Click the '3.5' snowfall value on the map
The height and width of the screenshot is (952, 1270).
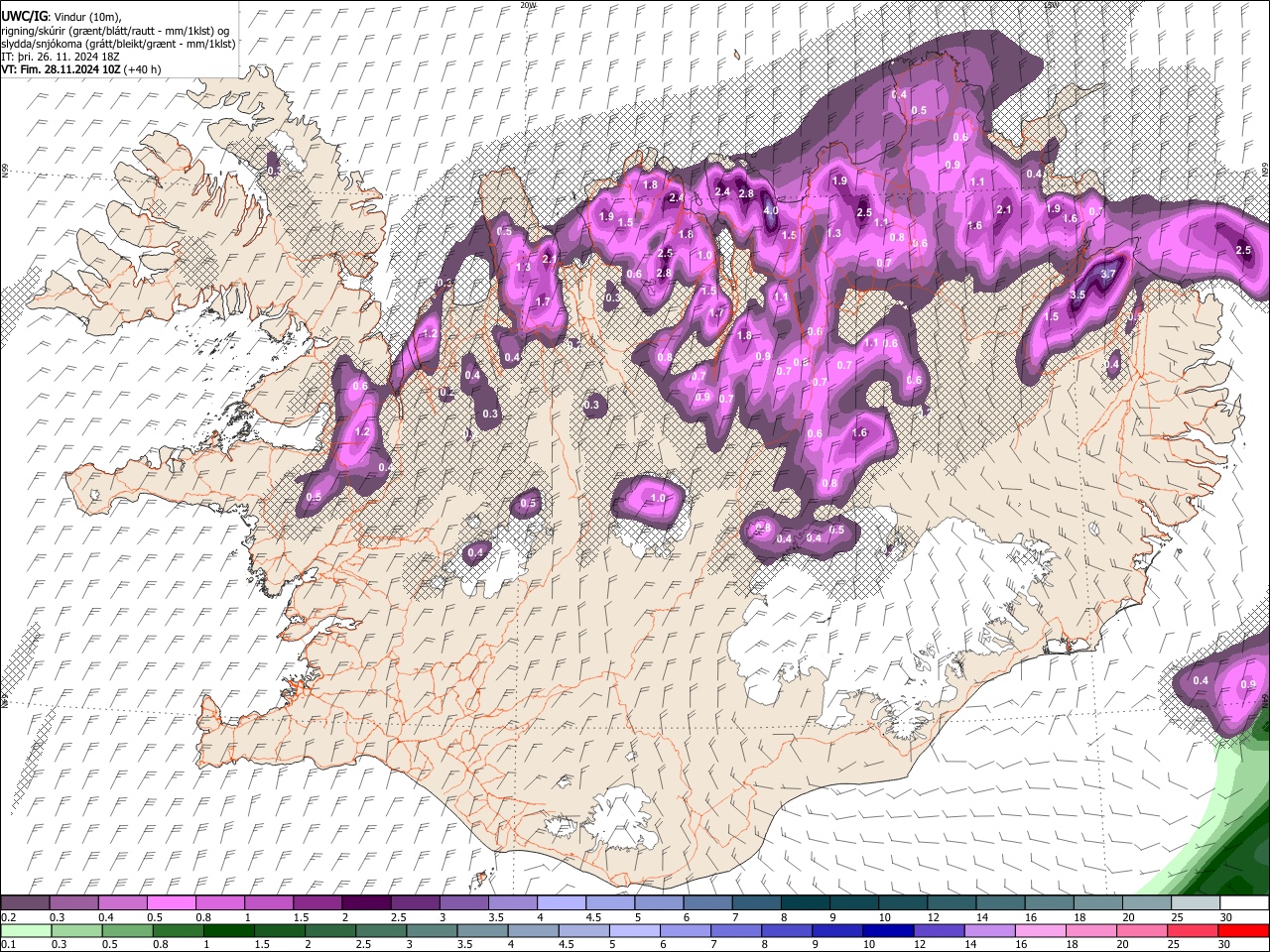[1078, 296]
